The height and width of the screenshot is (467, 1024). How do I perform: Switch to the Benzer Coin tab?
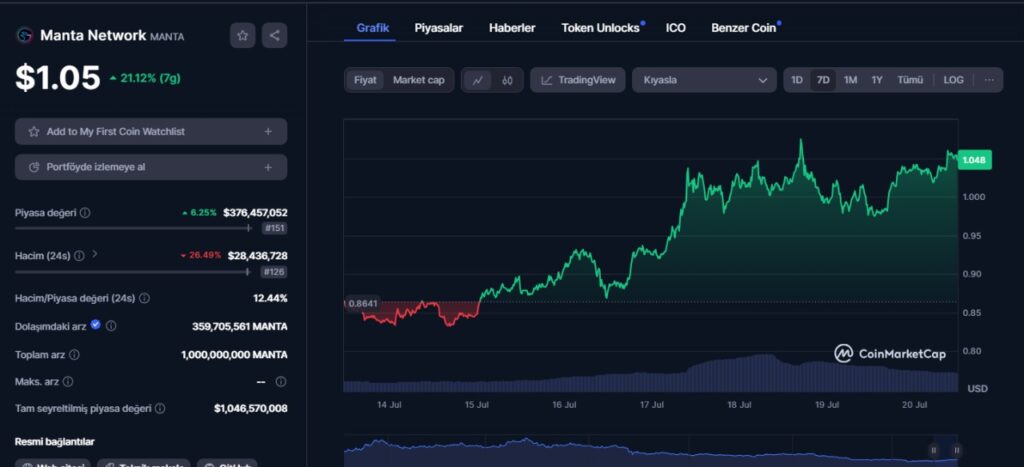pos(744,28)
